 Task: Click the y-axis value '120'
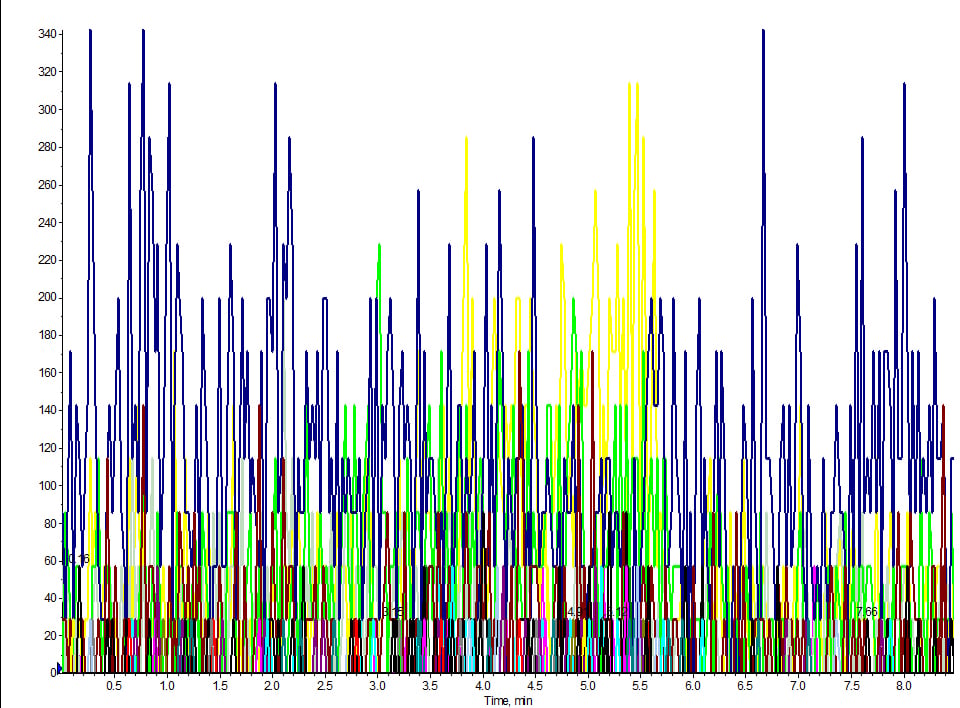tap(47, 448)
